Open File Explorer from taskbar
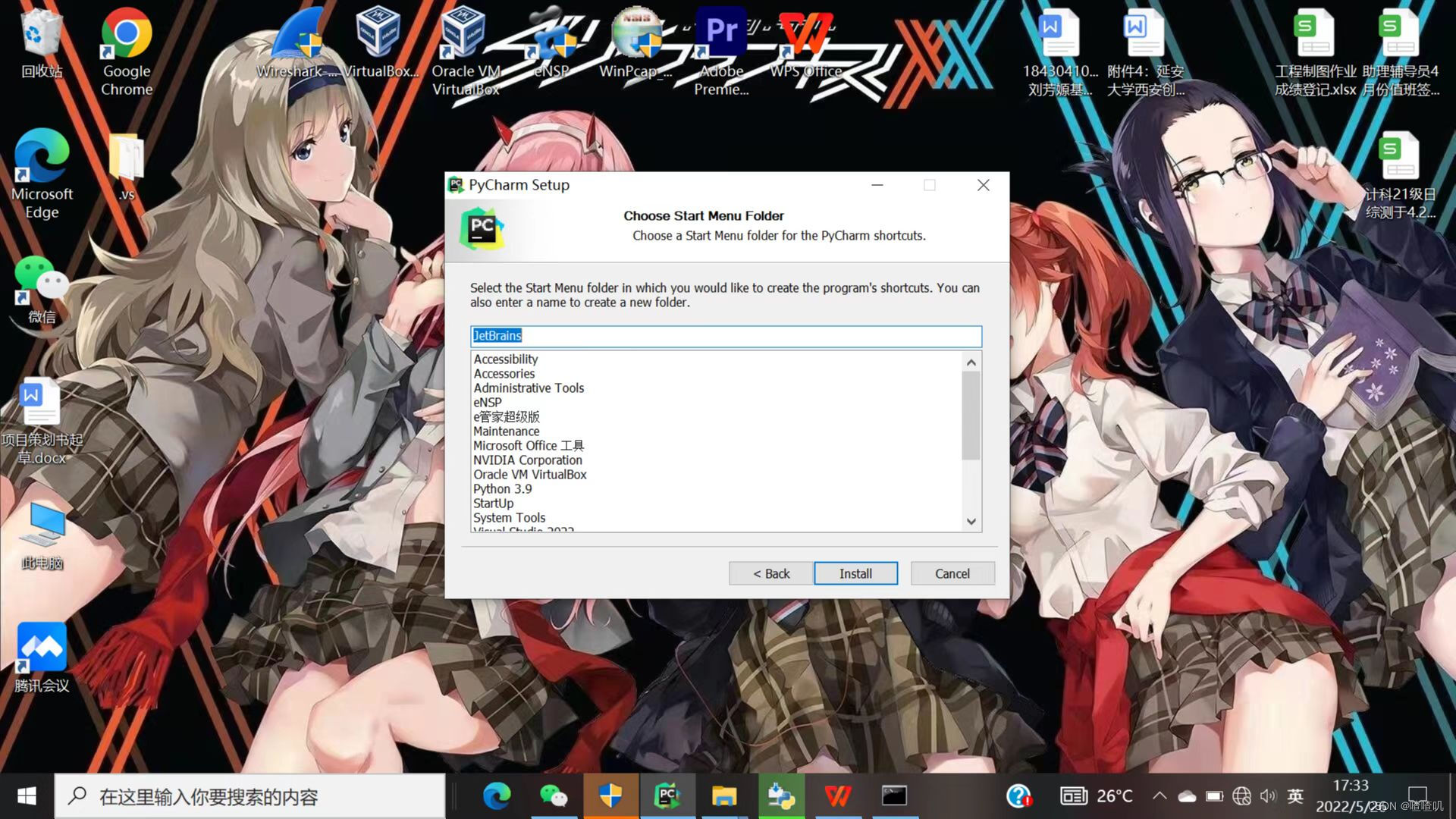 click(724, 795)
